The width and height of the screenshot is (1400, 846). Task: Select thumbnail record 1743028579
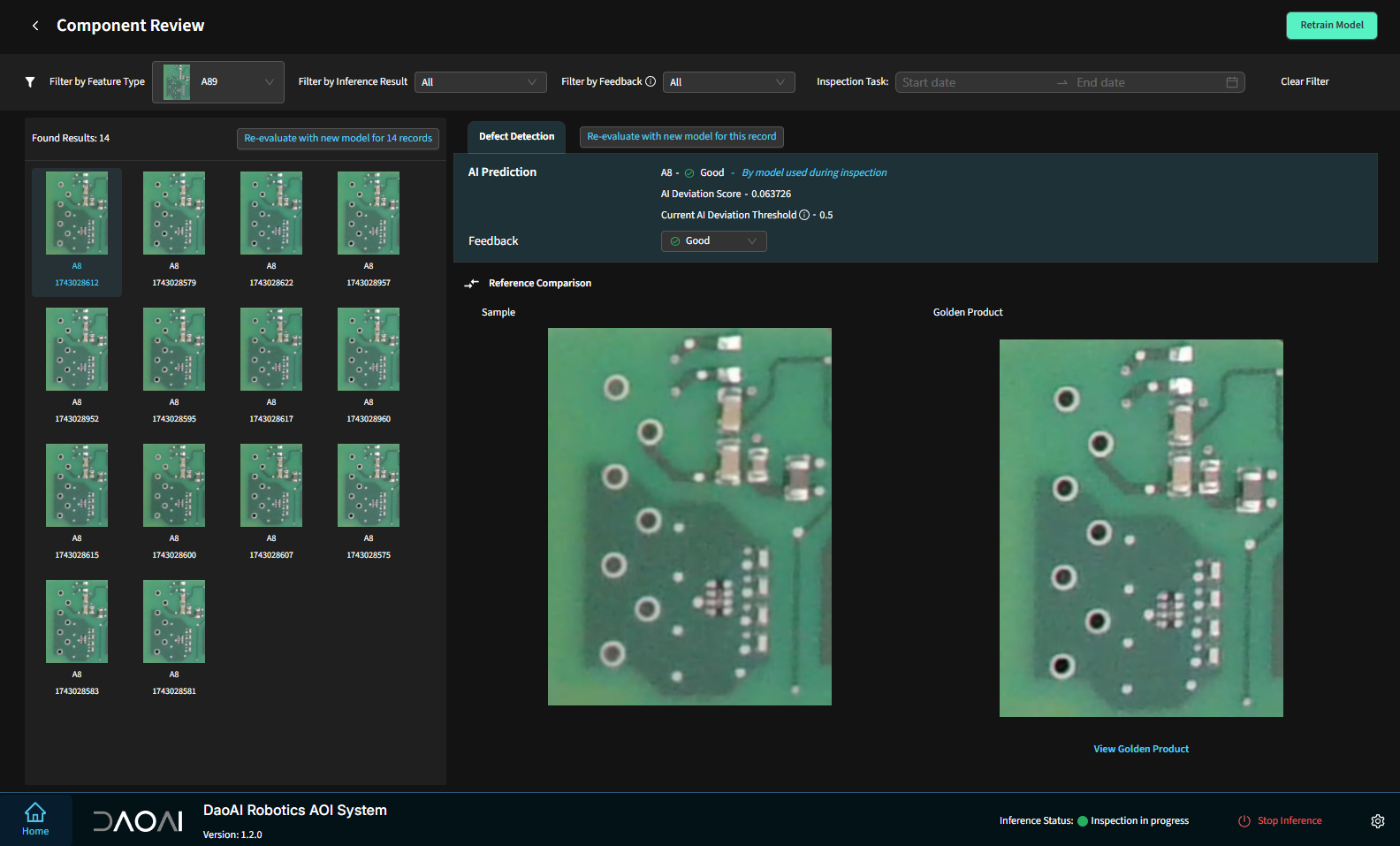click(174, 214)
